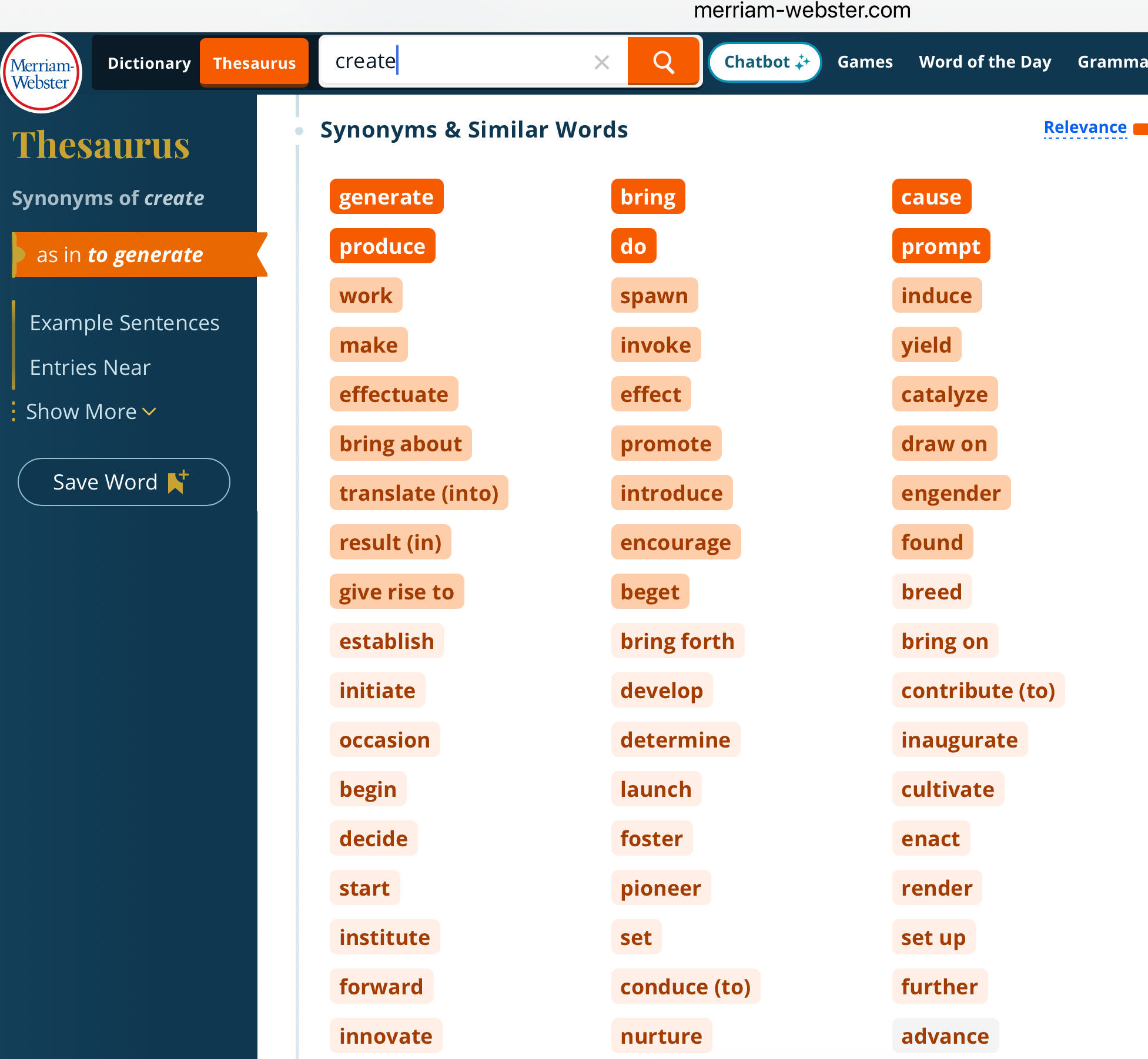Go to Example Sentences section
The image size is (1148, 1059).
125,323
